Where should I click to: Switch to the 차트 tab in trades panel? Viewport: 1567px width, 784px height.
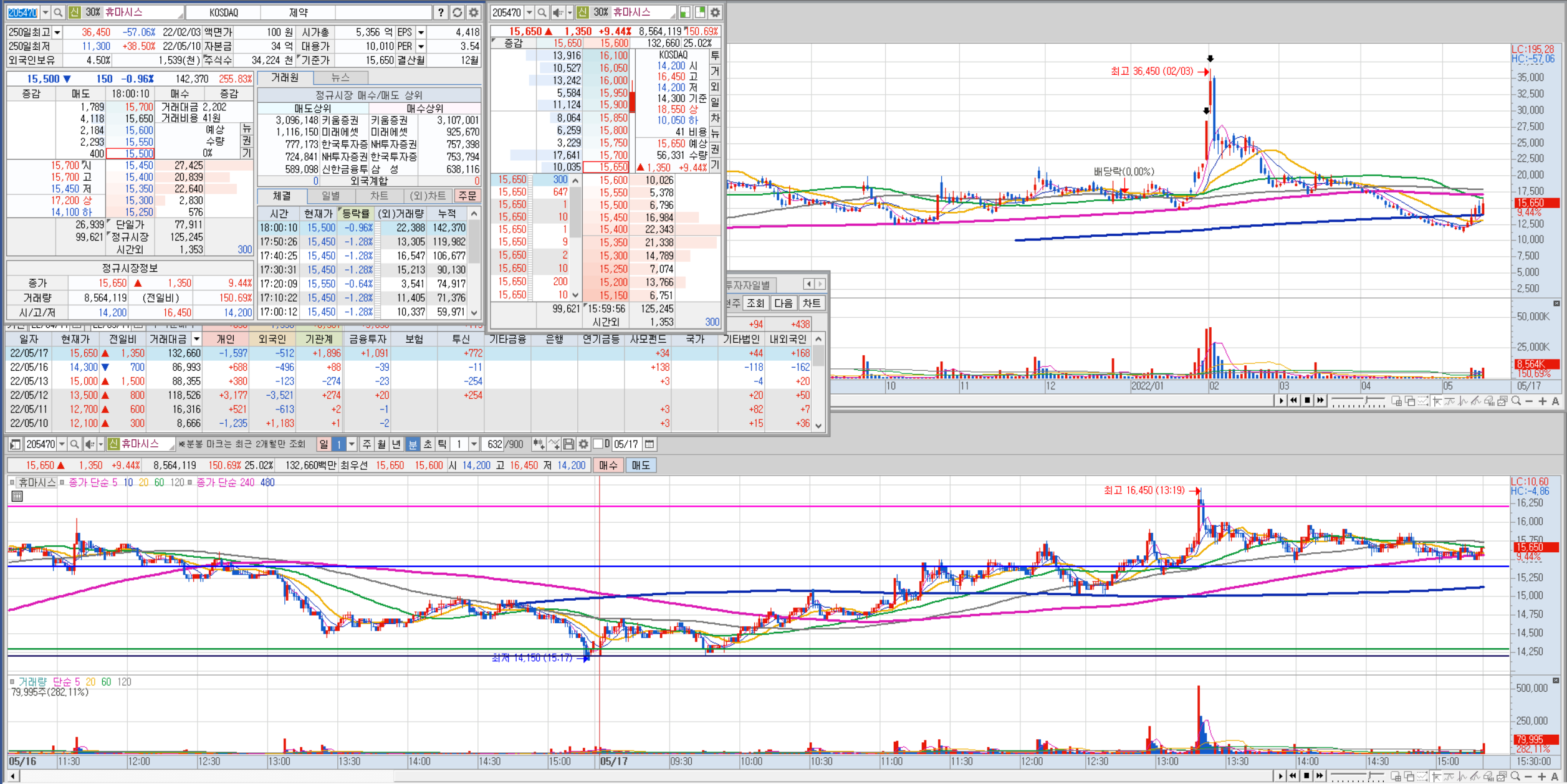tap(379, 196)
